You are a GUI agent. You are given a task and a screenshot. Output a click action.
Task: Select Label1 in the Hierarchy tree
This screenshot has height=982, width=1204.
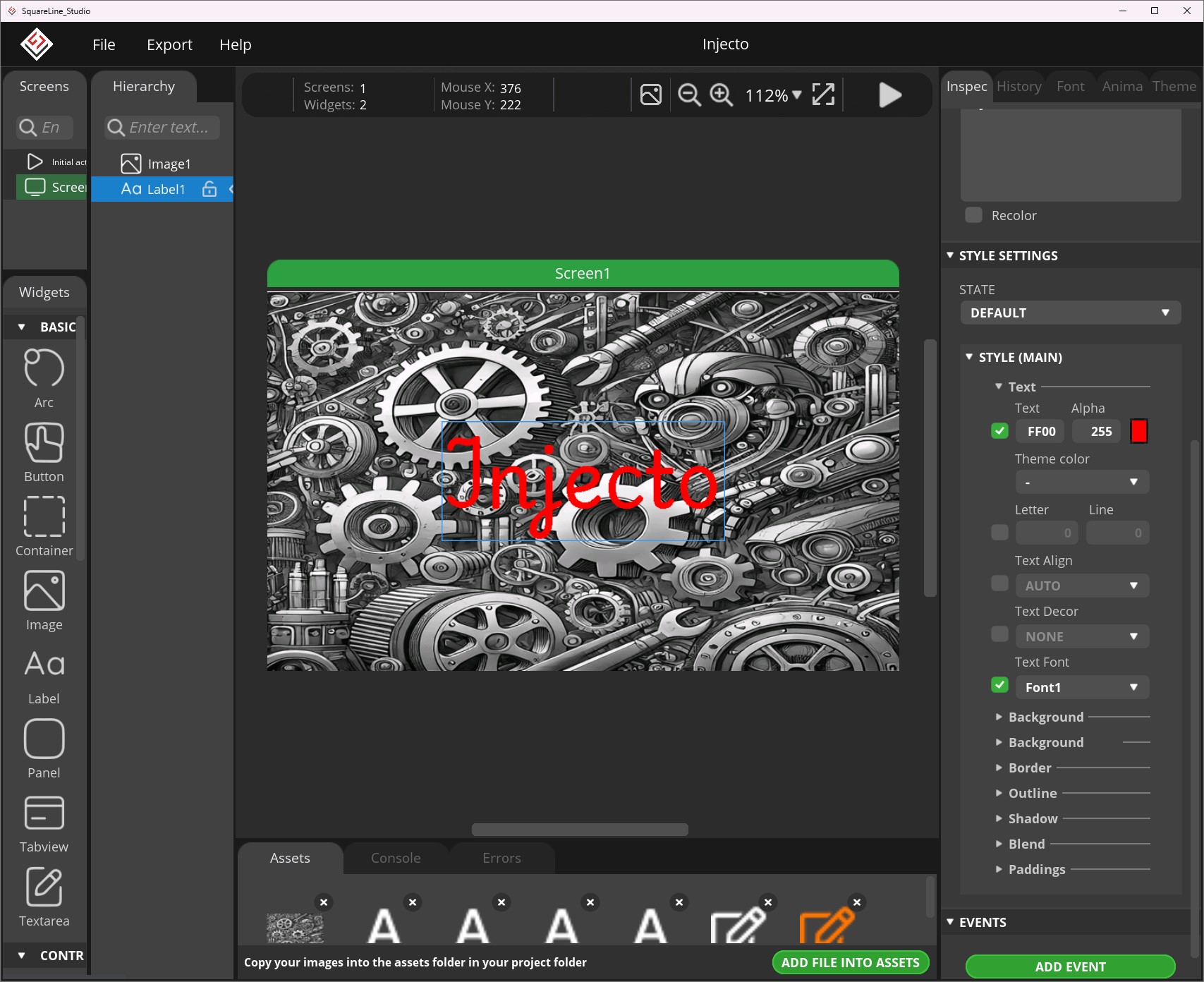click(x=162, y=189)
